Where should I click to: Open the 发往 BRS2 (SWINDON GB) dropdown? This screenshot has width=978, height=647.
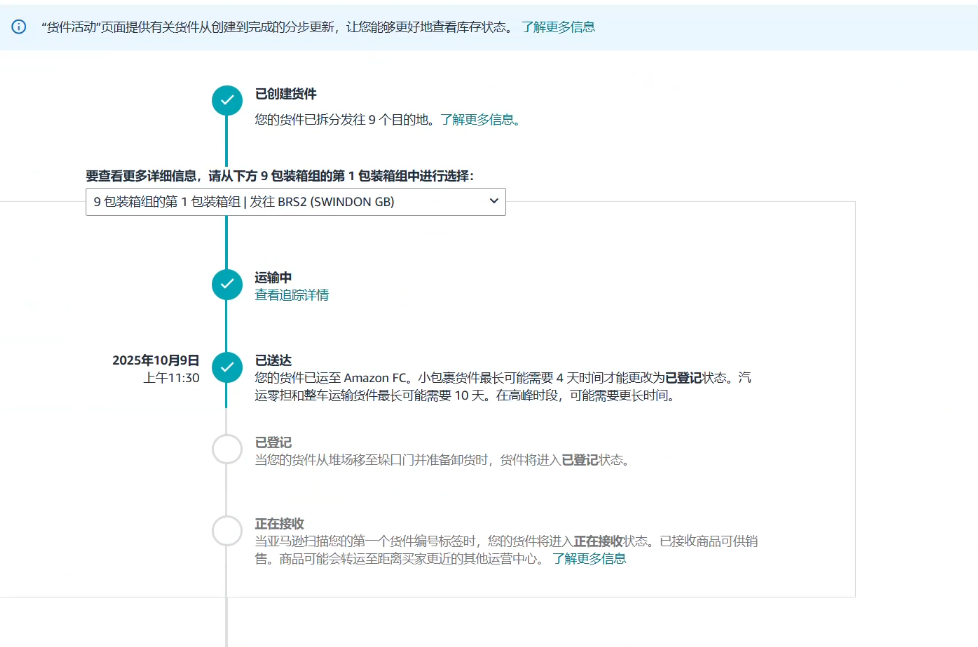point(295,202)
